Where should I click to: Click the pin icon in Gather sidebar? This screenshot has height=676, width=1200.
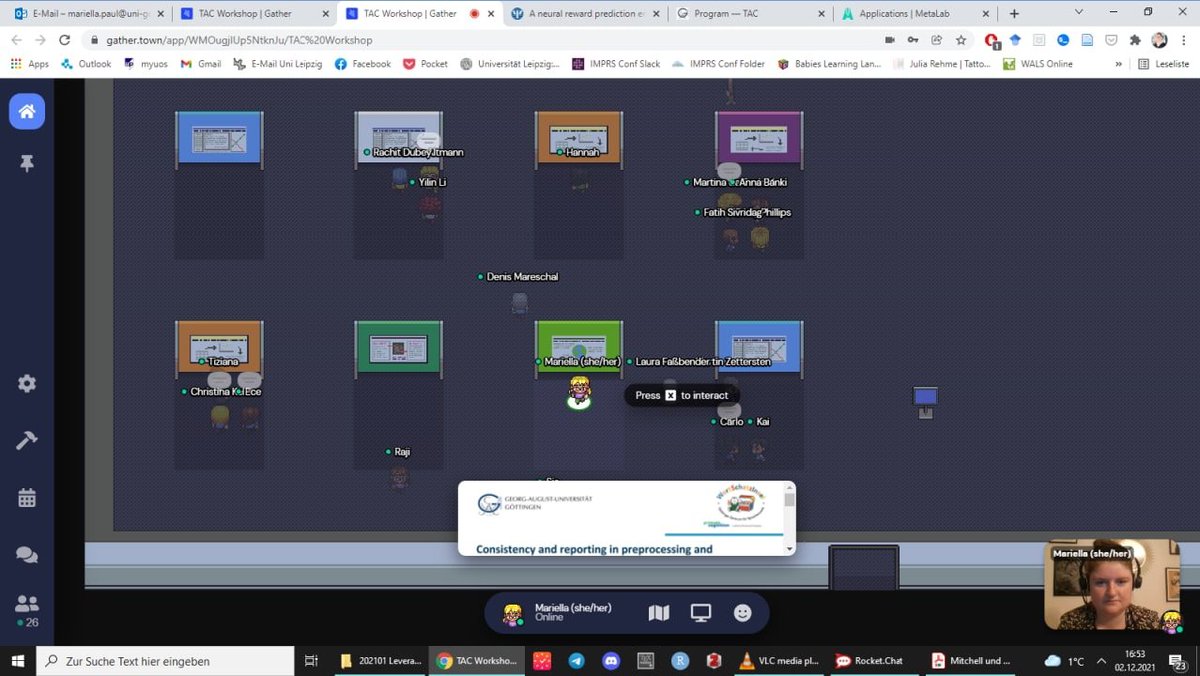(x=27, y=163)
